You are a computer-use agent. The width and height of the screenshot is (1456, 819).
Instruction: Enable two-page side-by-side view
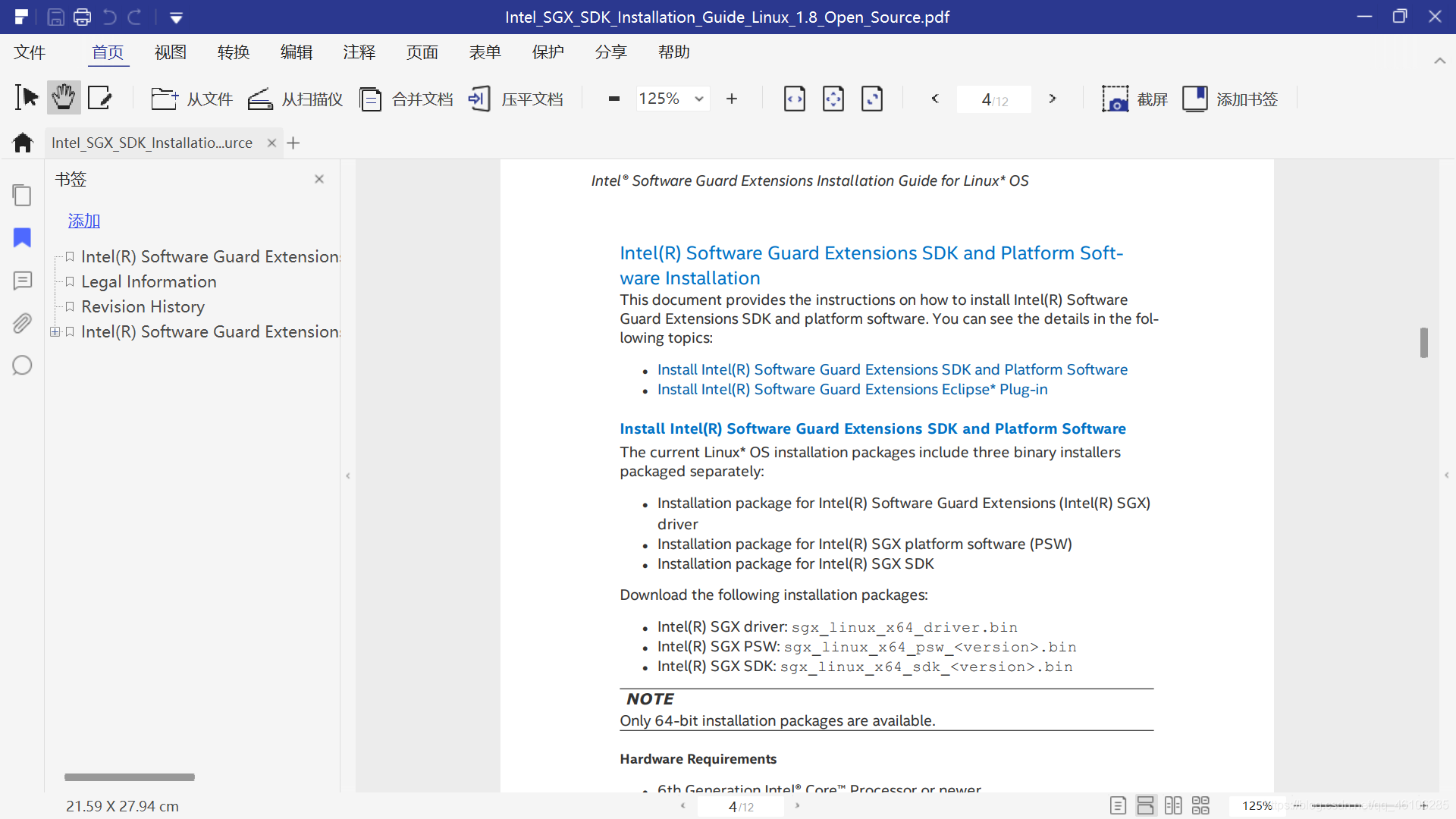[1173, 805]
